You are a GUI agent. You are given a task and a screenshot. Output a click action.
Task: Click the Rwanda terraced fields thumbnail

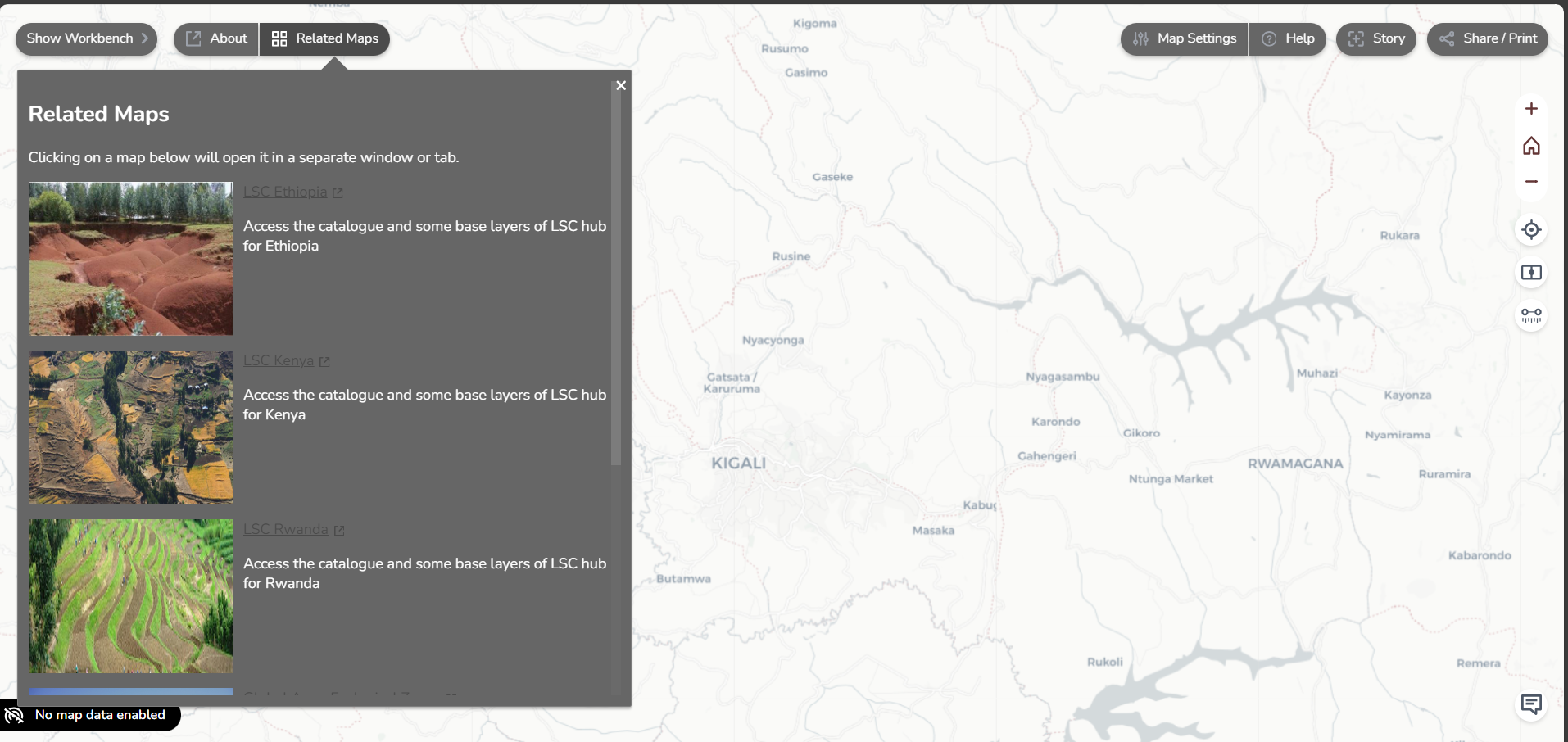[131, 596]
